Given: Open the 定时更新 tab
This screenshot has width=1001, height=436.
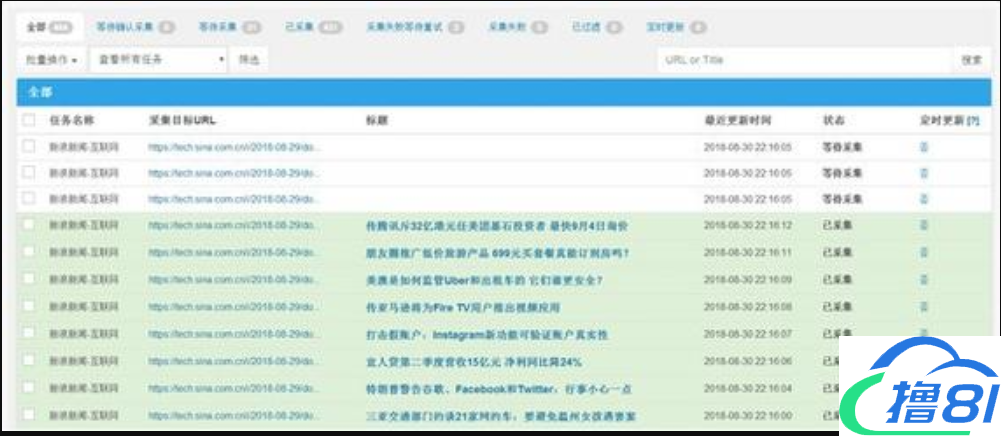Looking at the screenshot, I should point(685,26).
